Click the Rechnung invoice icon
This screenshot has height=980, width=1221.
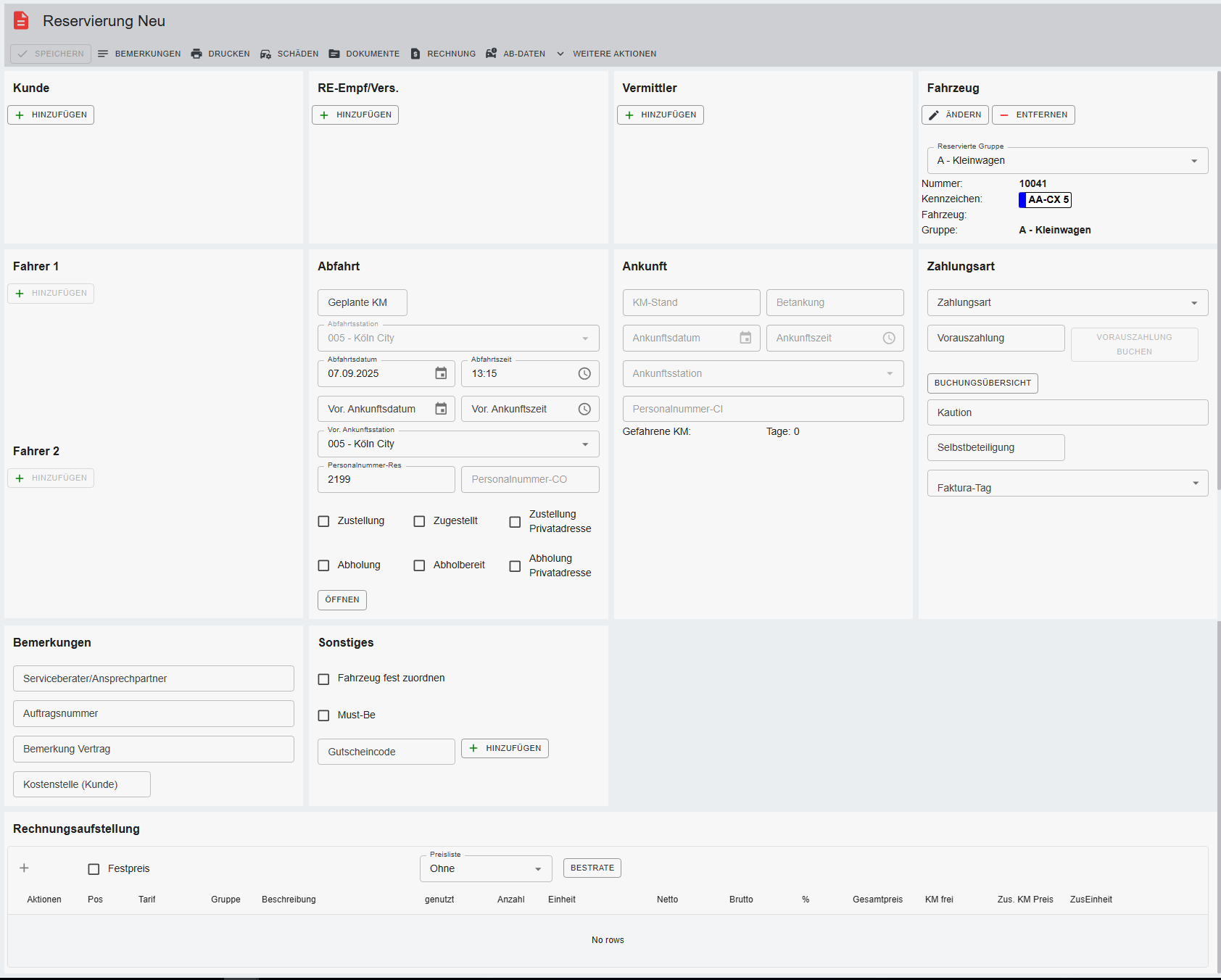(x=415, y=54)
